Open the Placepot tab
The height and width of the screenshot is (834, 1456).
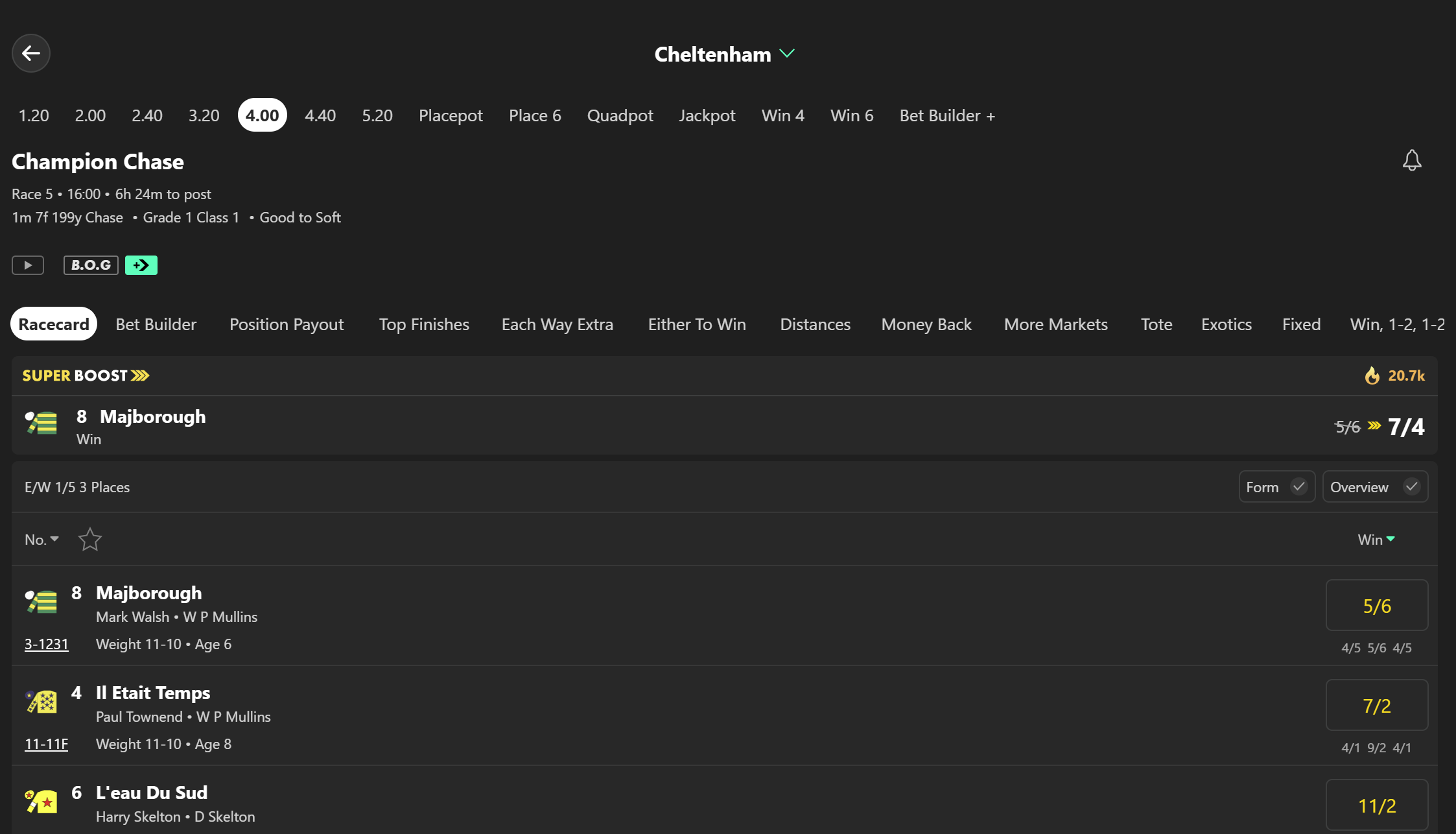click(451, 115)
